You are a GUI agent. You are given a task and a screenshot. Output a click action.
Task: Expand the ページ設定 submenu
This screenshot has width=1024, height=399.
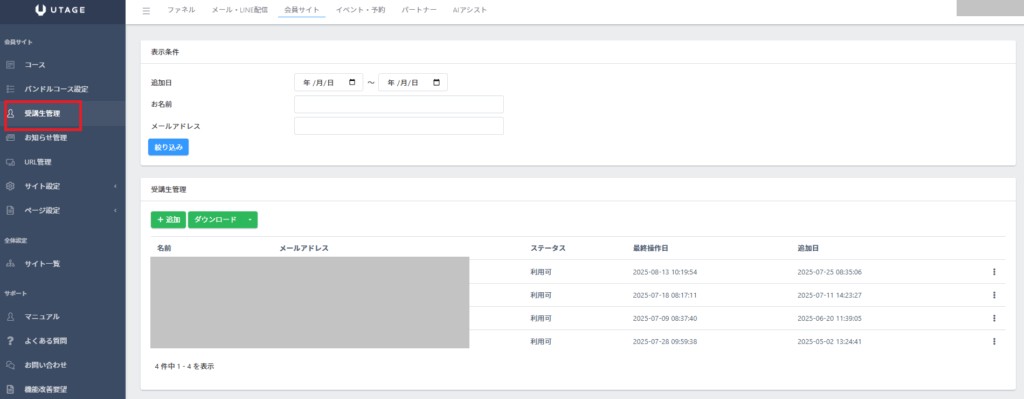[115, 210]
